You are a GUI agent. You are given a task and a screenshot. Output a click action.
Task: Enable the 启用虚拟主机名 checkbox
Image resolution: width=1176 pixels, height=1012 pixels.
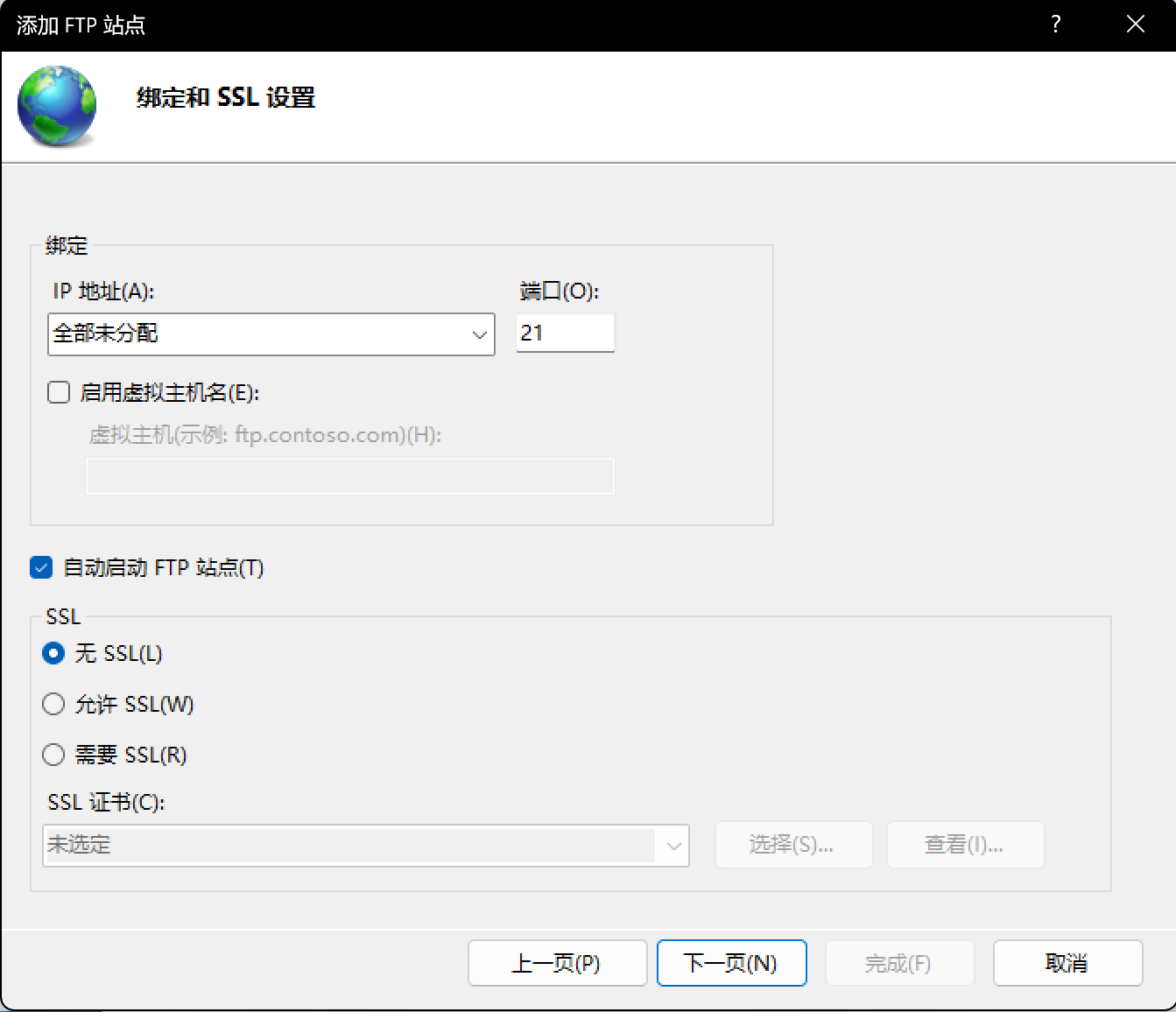point(59,392)
